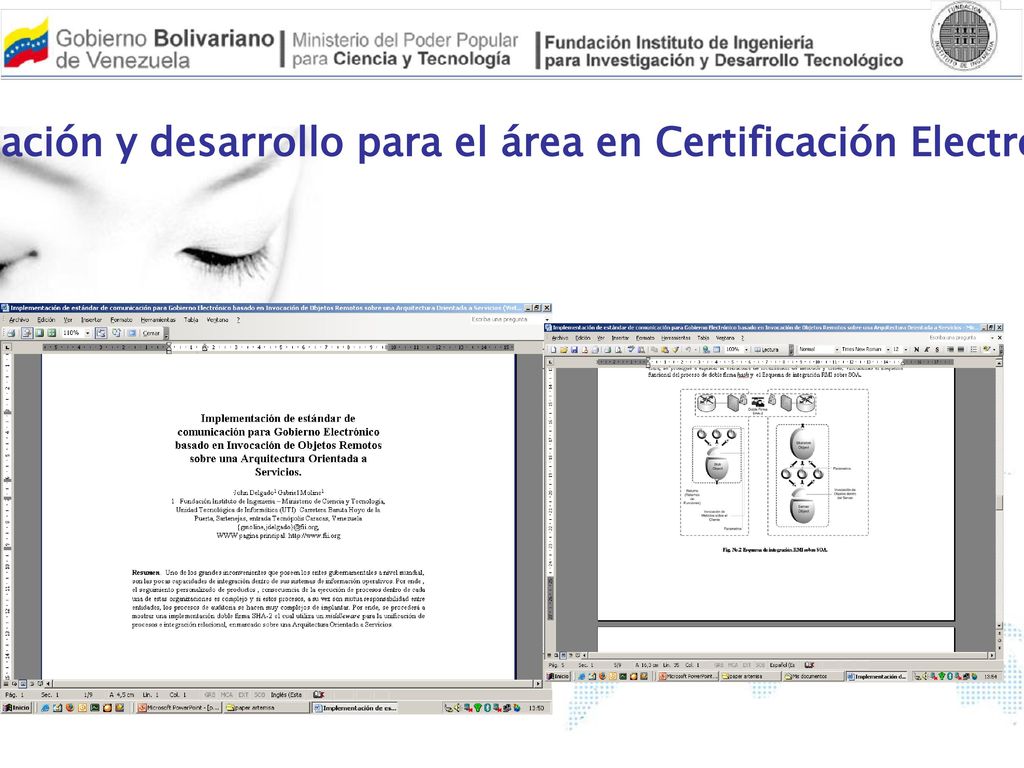Click the Cerrar preview button in left window
The image size is (1024, 768).
[x=152, y=333]
